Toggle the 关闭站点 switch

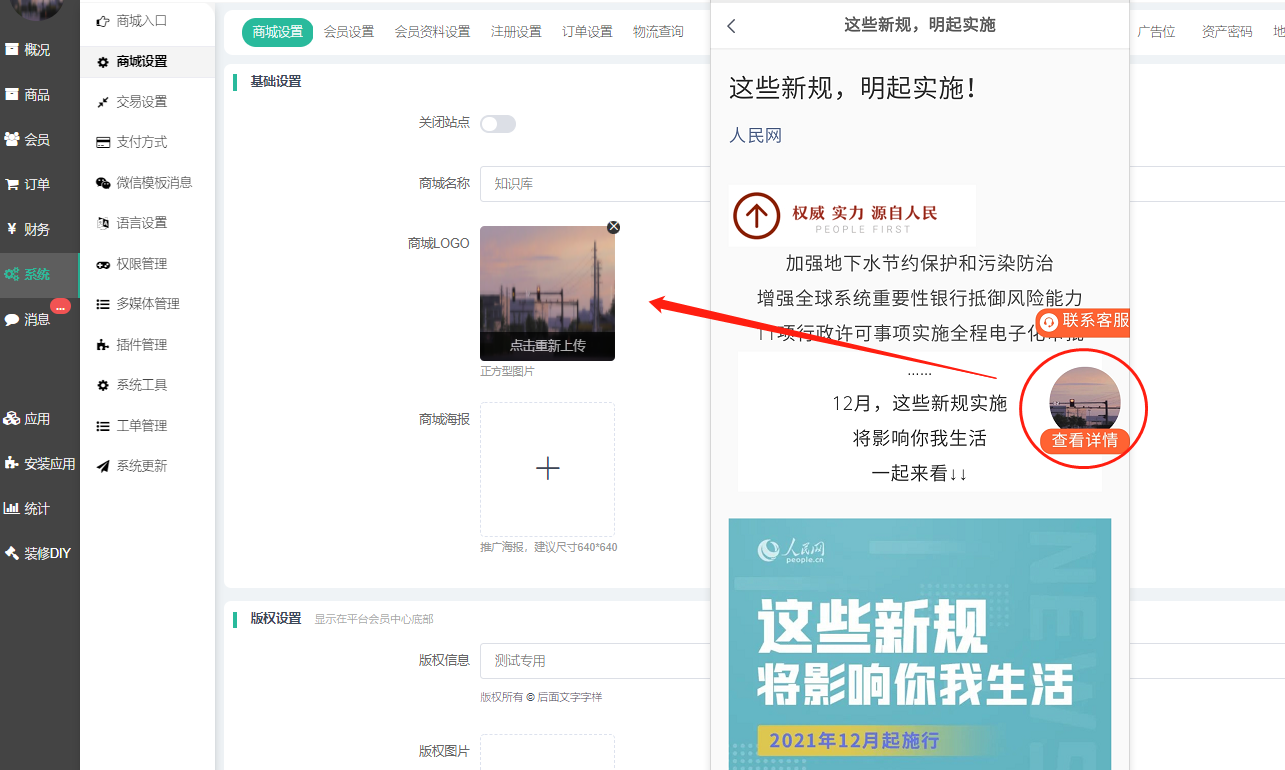[498, 124]
